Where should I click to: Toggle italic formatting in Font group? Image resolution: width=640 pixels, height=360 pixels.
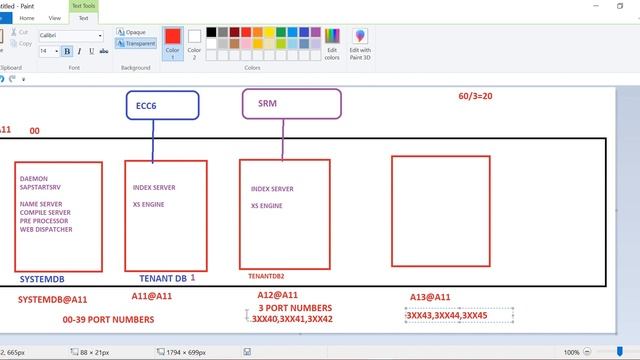click(79, 51)
